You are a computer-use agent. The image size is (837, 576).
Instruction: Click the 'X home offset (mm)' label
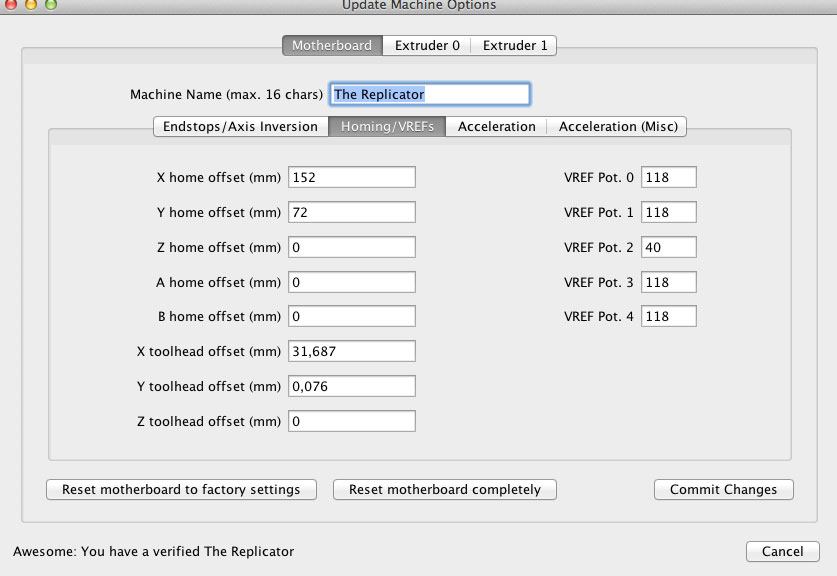click(x=219, y=177)
